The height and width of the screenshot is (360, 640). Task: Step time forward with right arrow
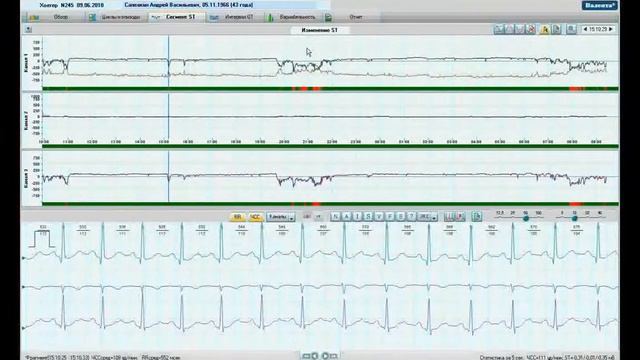point(611,29)
